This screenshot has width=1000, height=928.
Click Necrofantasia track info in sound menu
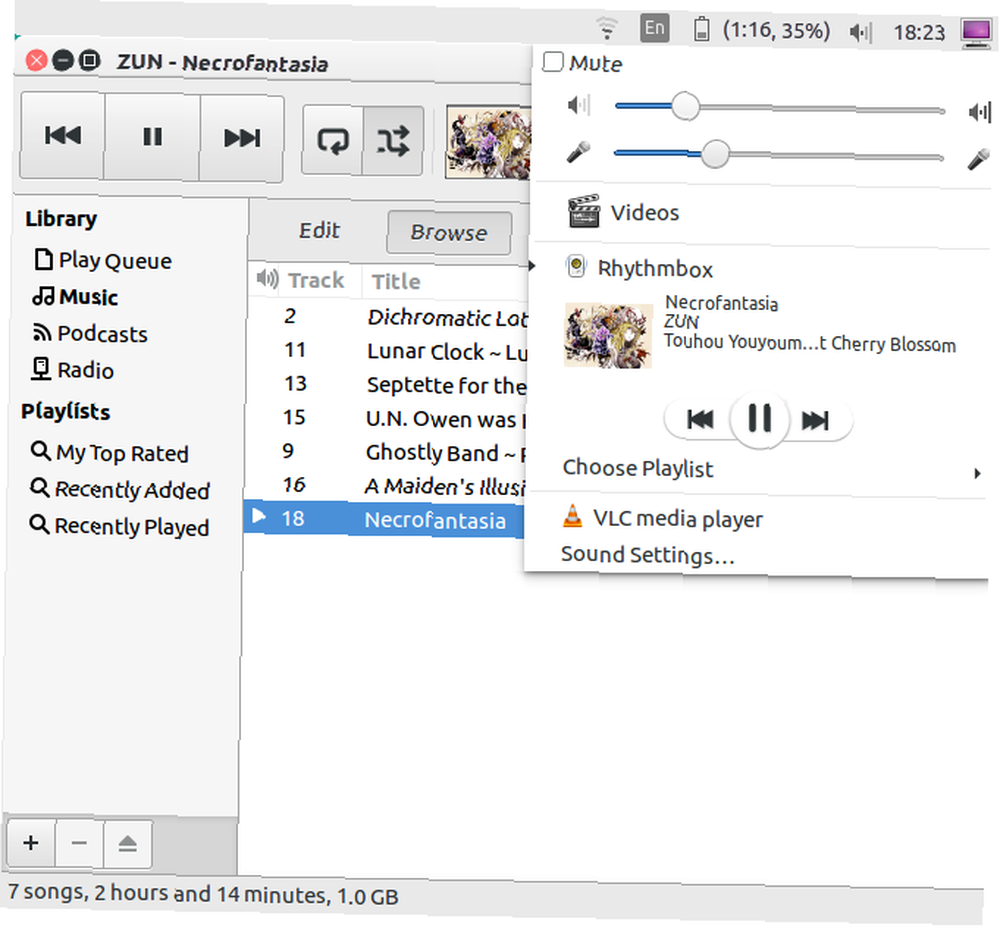coord(810,324)
